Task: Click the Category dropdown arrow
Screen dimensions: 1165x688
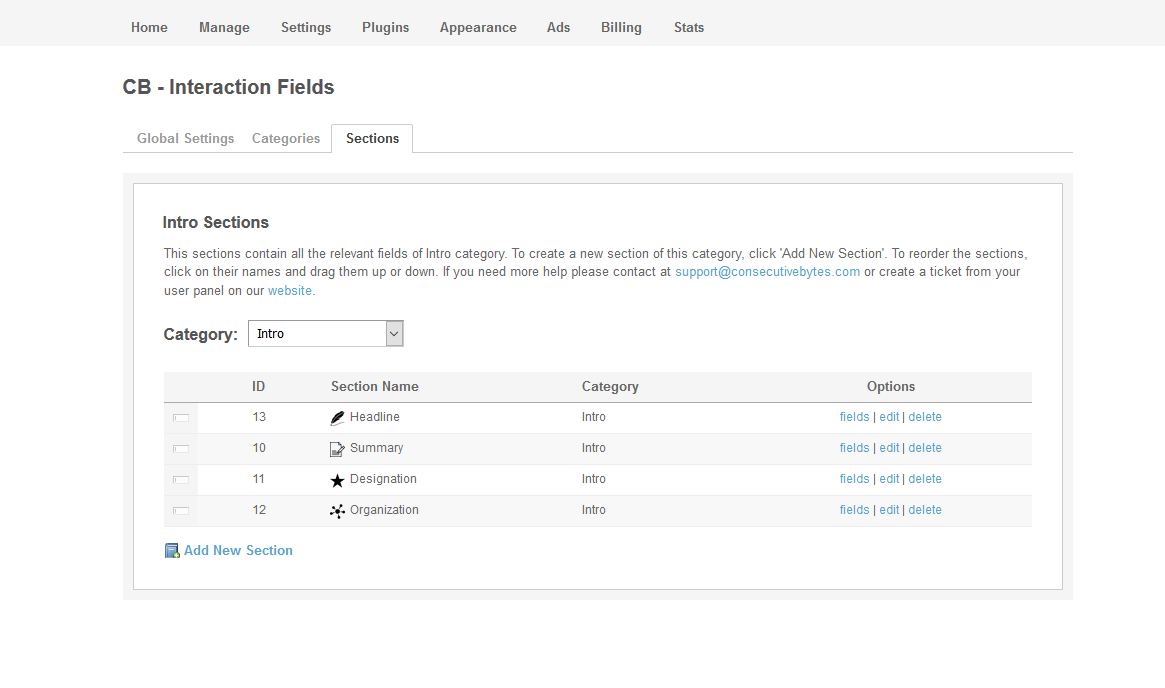Action: 393,333
